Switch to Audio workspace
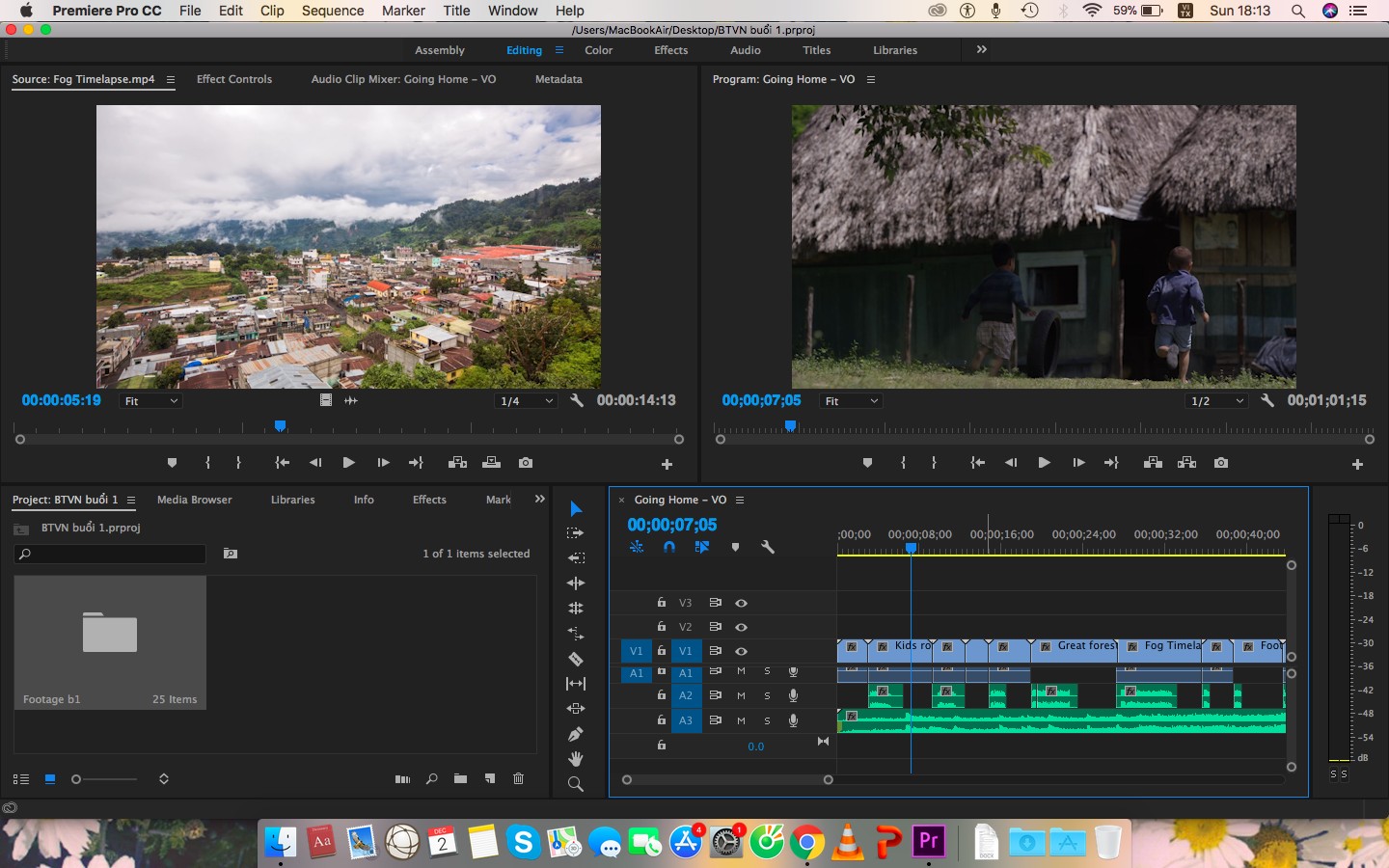Image resolution: width=1389 pixels, height=868 pixels. click(746, 50)
